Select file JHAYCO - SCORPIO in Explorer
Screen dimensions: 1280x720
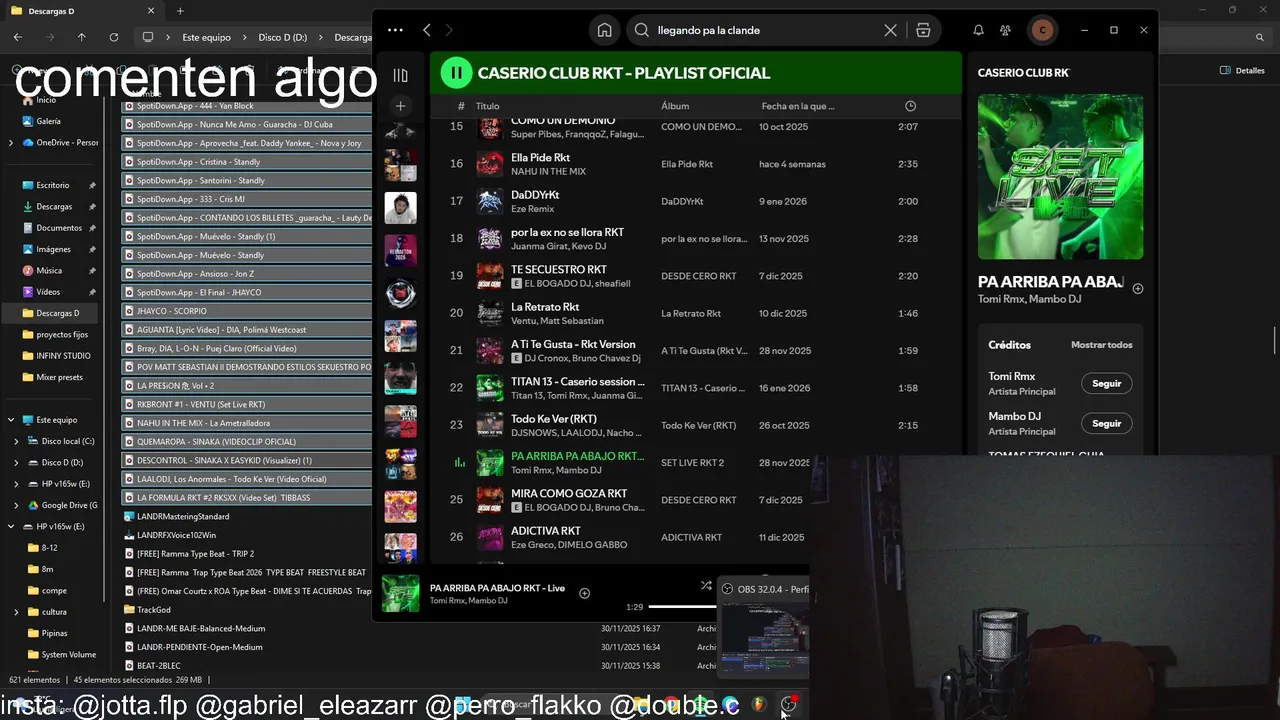tap(246, 311)
